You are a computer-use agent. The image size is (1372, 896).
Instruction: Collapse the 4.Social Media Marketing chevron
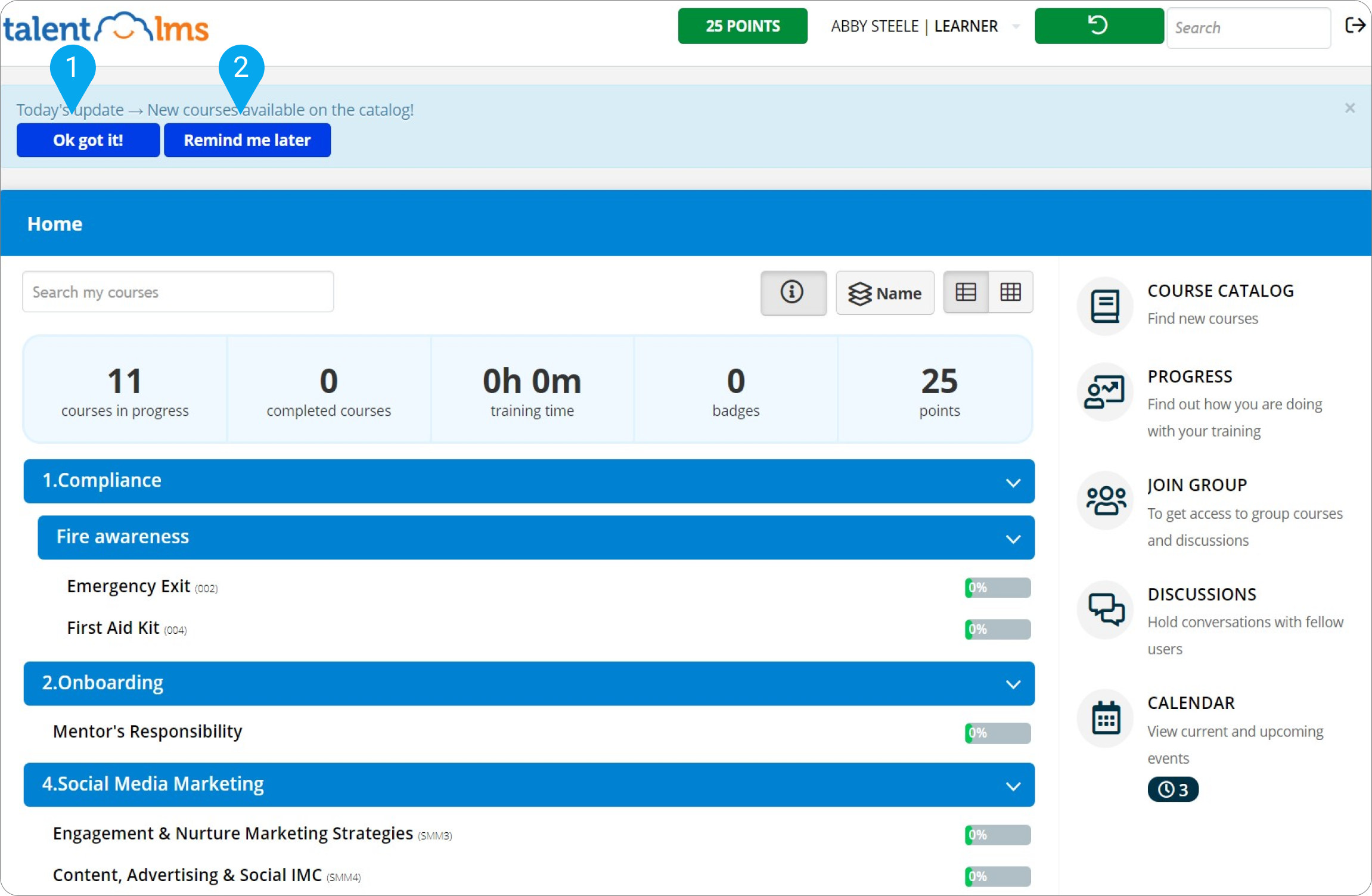[1013, 786]
